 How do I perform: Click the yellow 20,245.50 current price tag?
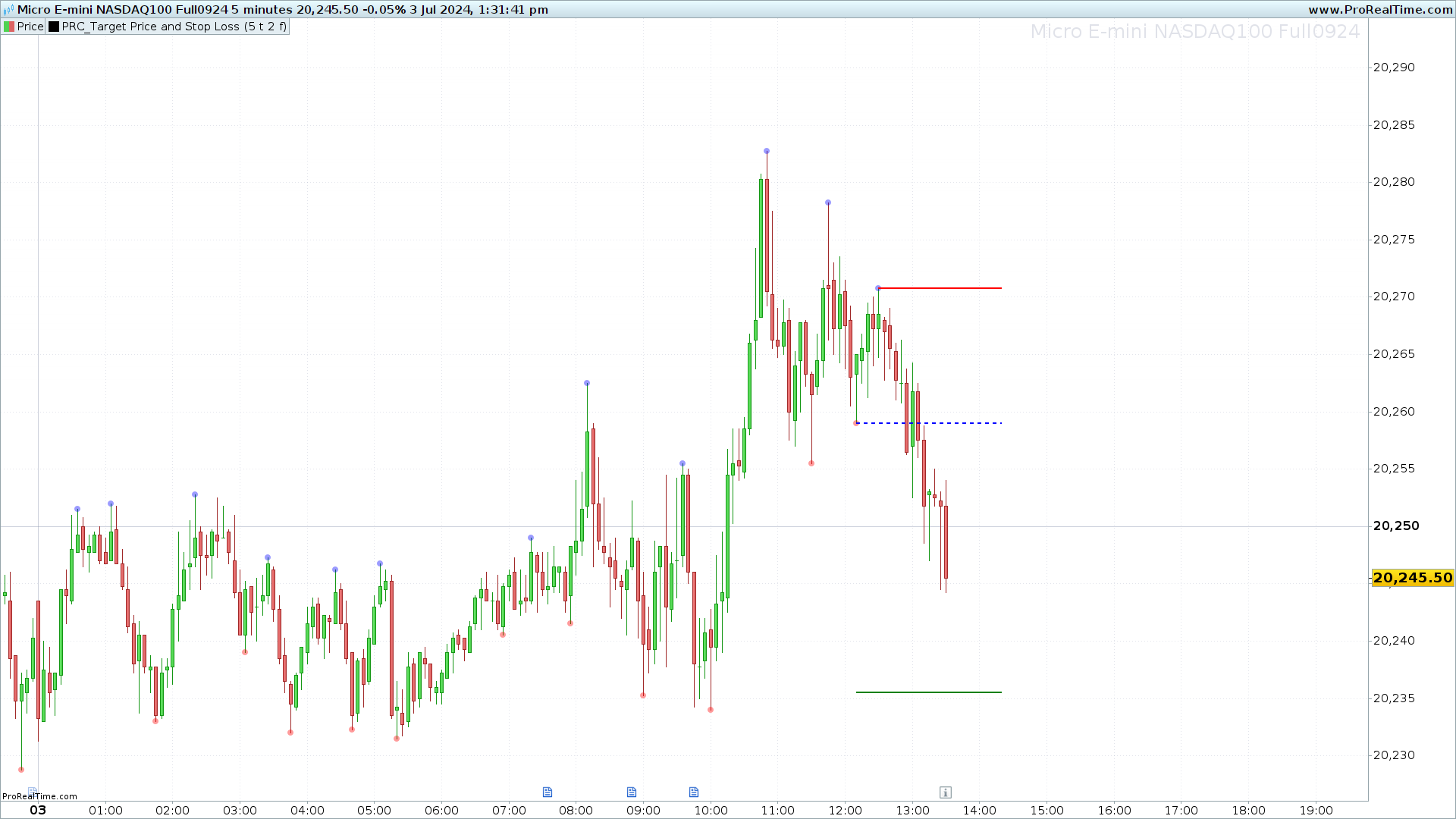pos(1412,578)
